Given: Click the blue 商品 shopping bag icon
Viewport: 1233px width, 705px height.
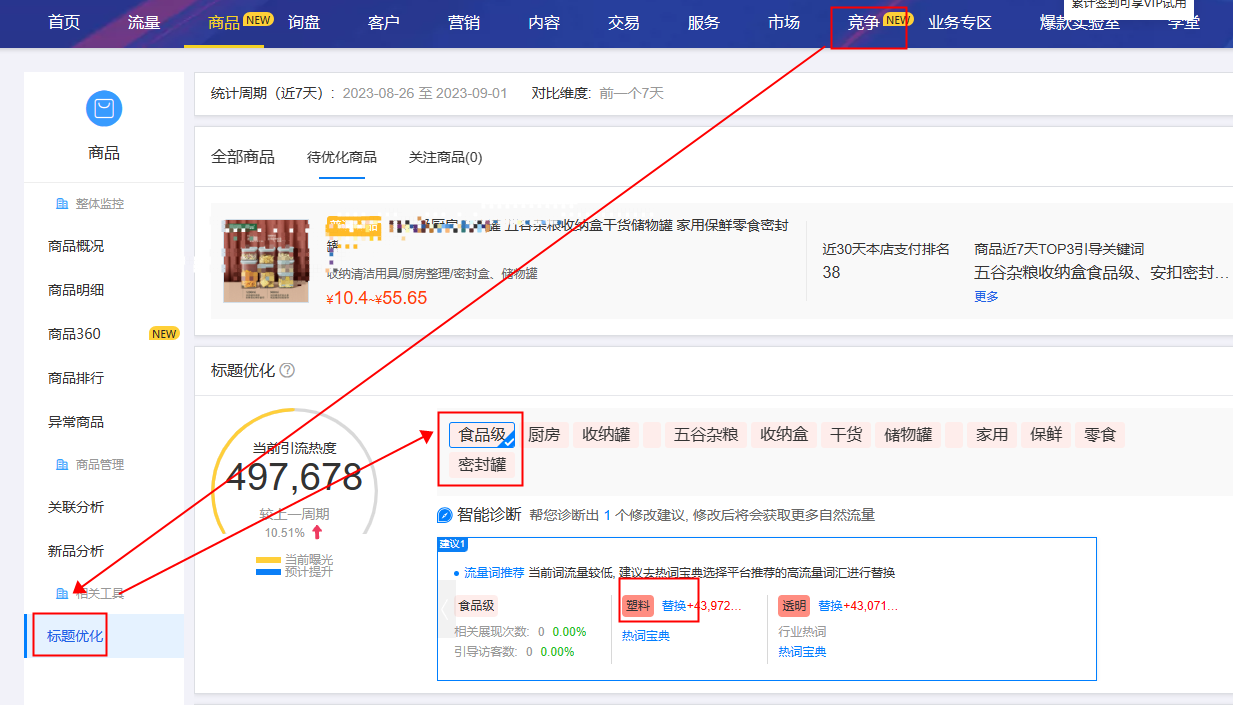Looking at the screenshot, I should tap(104, 109).
